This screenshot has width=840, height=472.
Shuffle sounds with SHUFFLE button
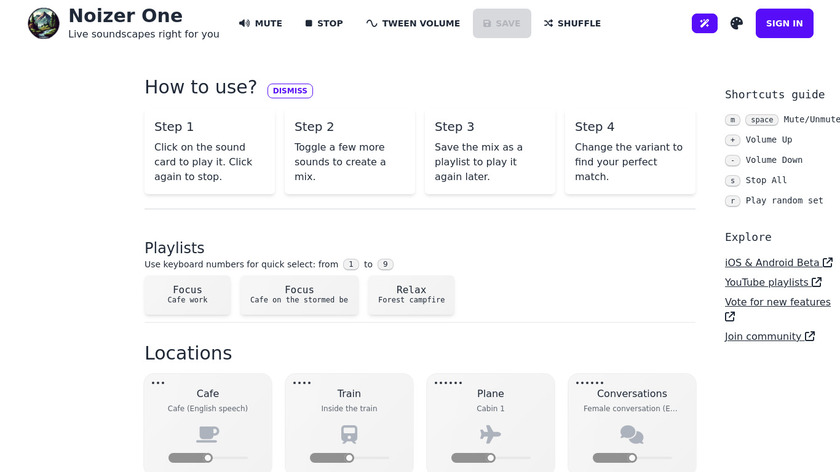[x=572, y=24]
